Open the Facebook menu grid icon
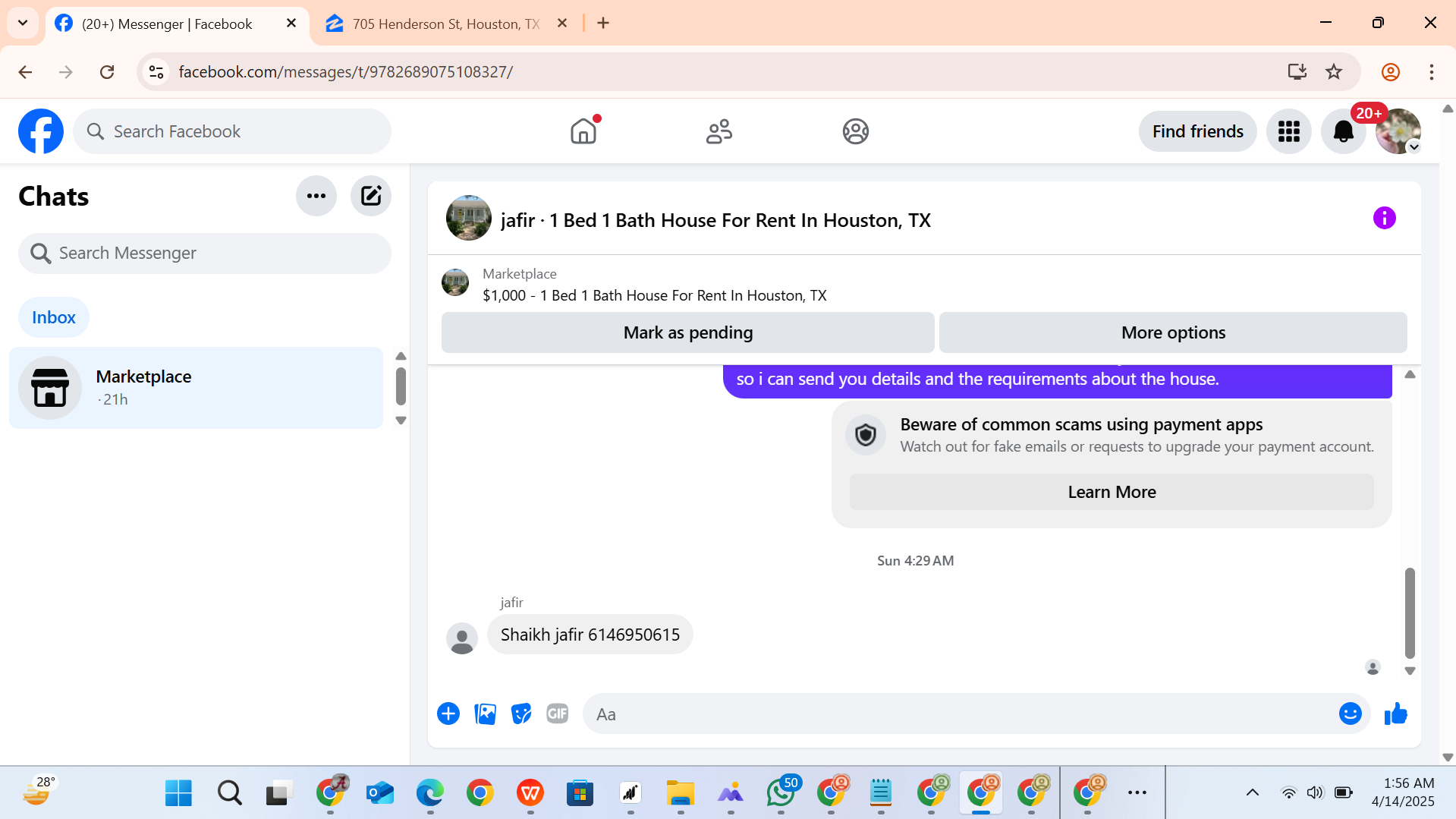1456x819 pixels. click(x=1288, y=131)
